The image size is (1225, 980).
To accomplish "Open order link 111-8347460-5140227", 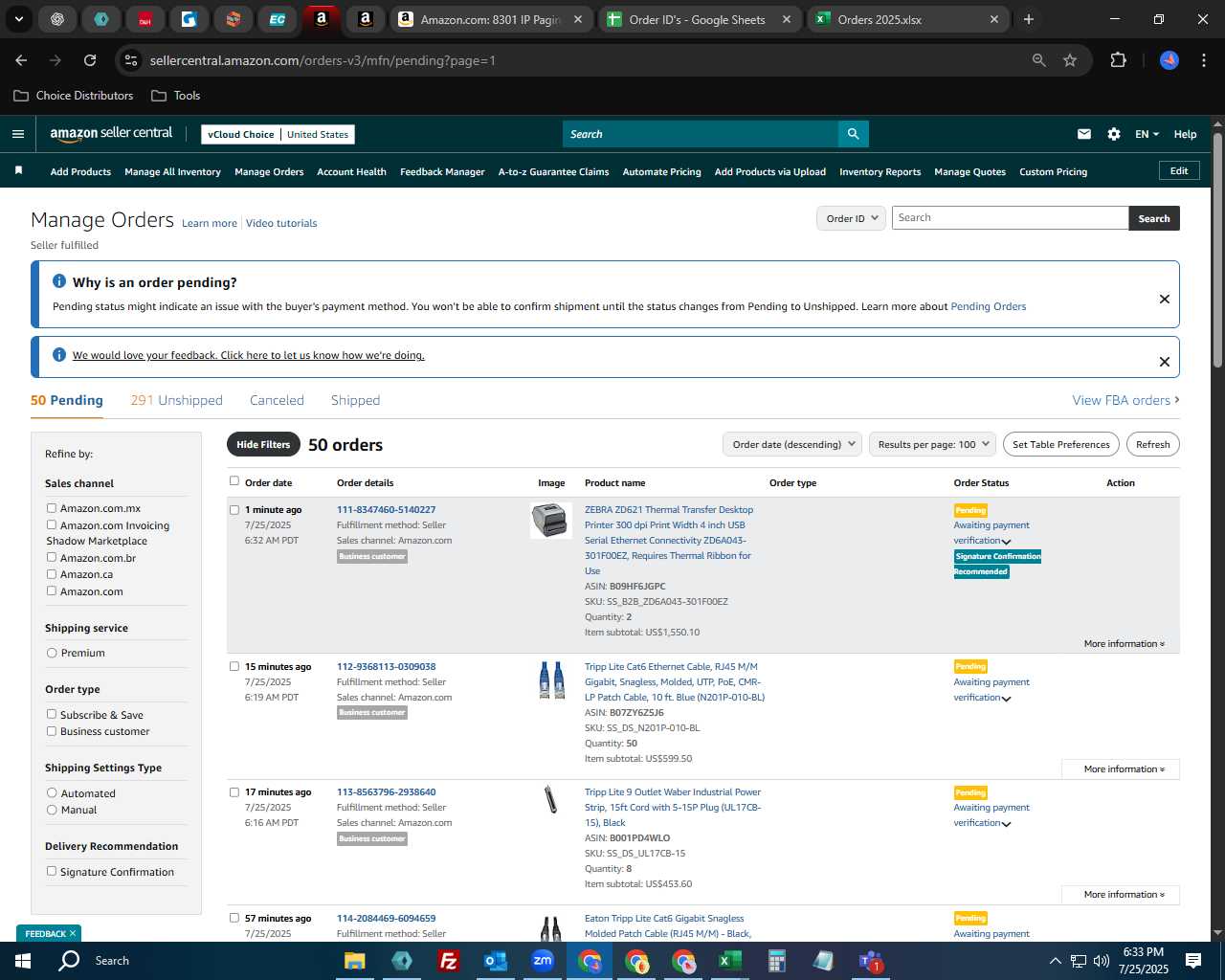I will (x=386, y=509).
